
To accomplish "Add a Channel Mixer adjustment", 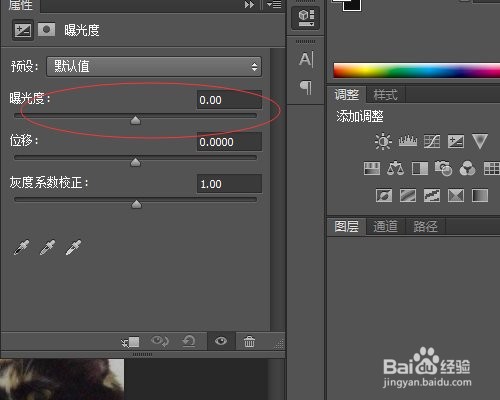I will 468,168.
